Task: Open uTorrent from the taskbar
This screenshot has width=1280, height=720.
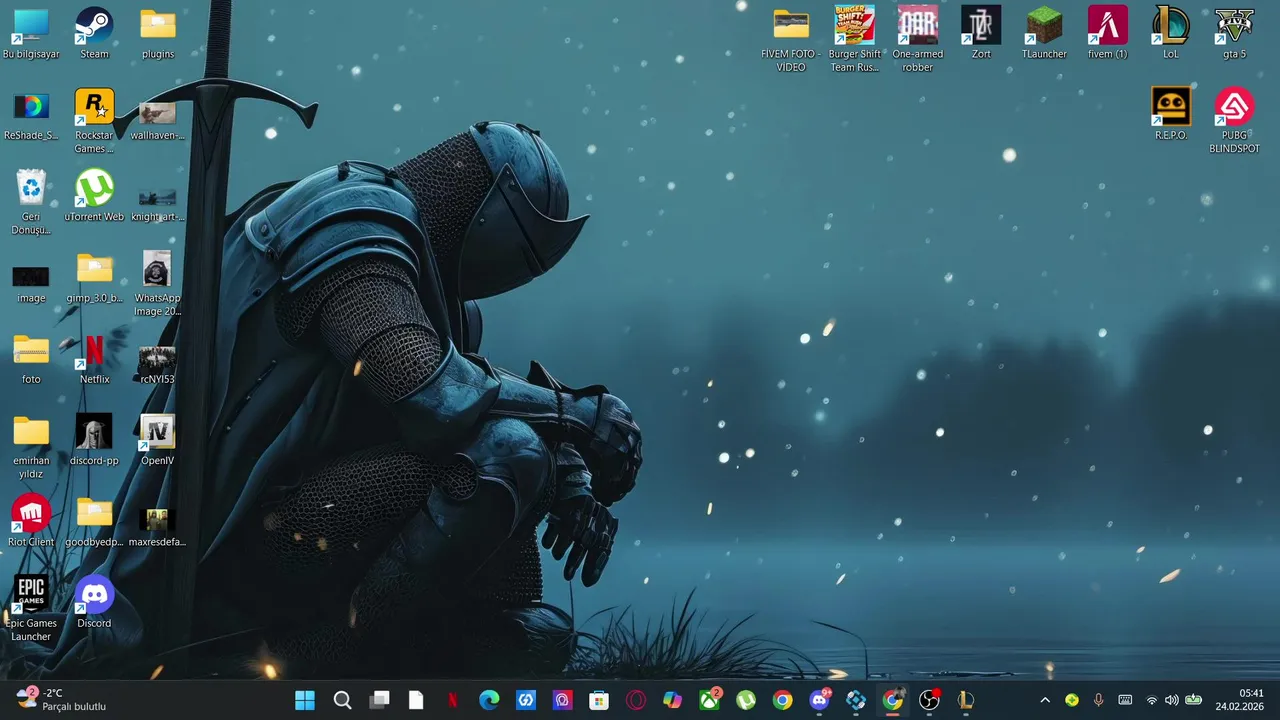Action: [x=746, y=700]
